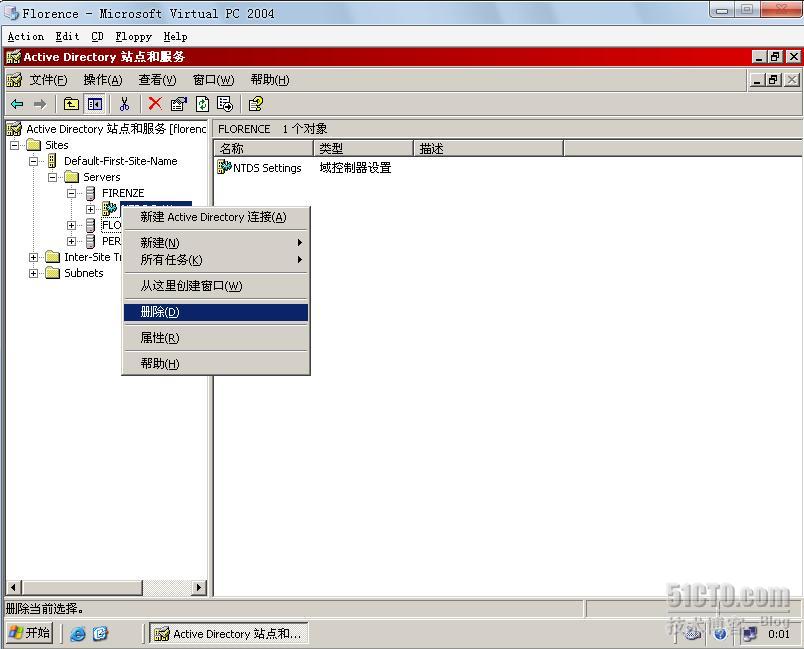804x649 pixels.
Task: Open the 文件(F) menu
Action: 48,80
